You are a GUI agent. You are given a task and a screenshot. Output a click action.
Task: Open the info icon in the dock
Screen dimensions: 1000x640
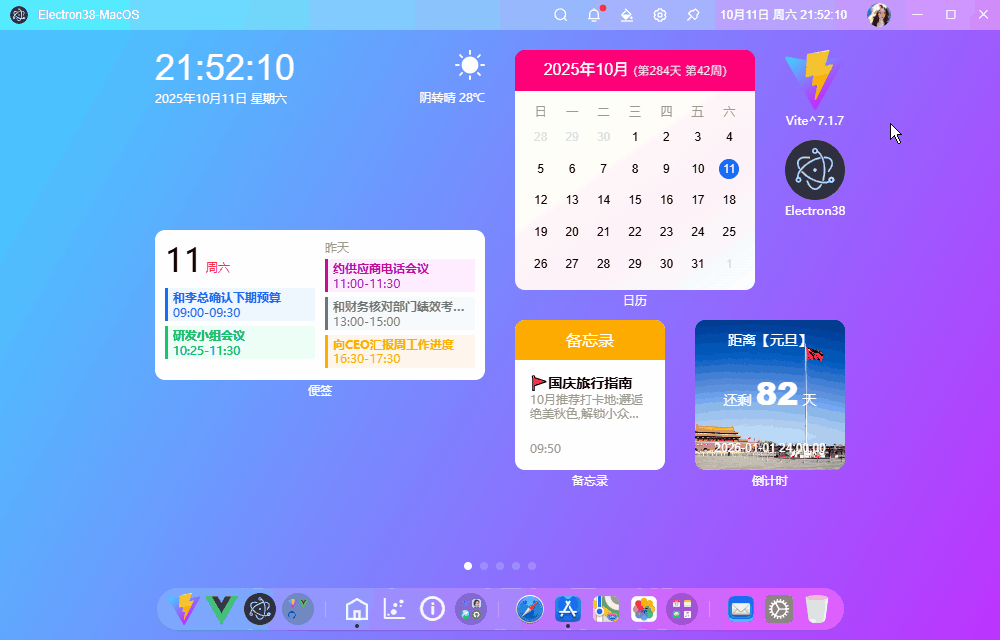[x=432, y=609]
